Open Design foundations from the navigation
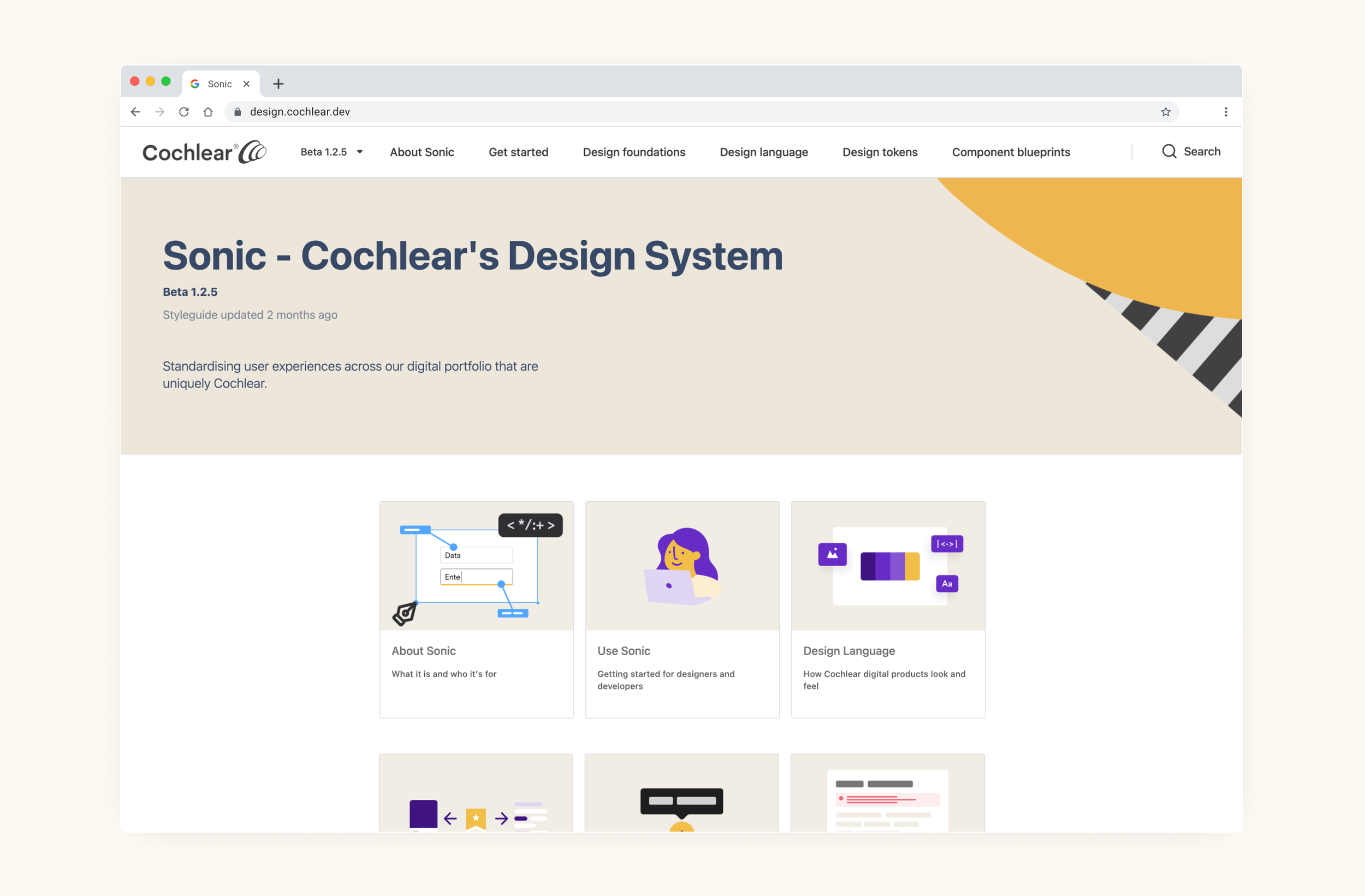This screenshot has height=896, width=1365. click(x=634, y=152)
